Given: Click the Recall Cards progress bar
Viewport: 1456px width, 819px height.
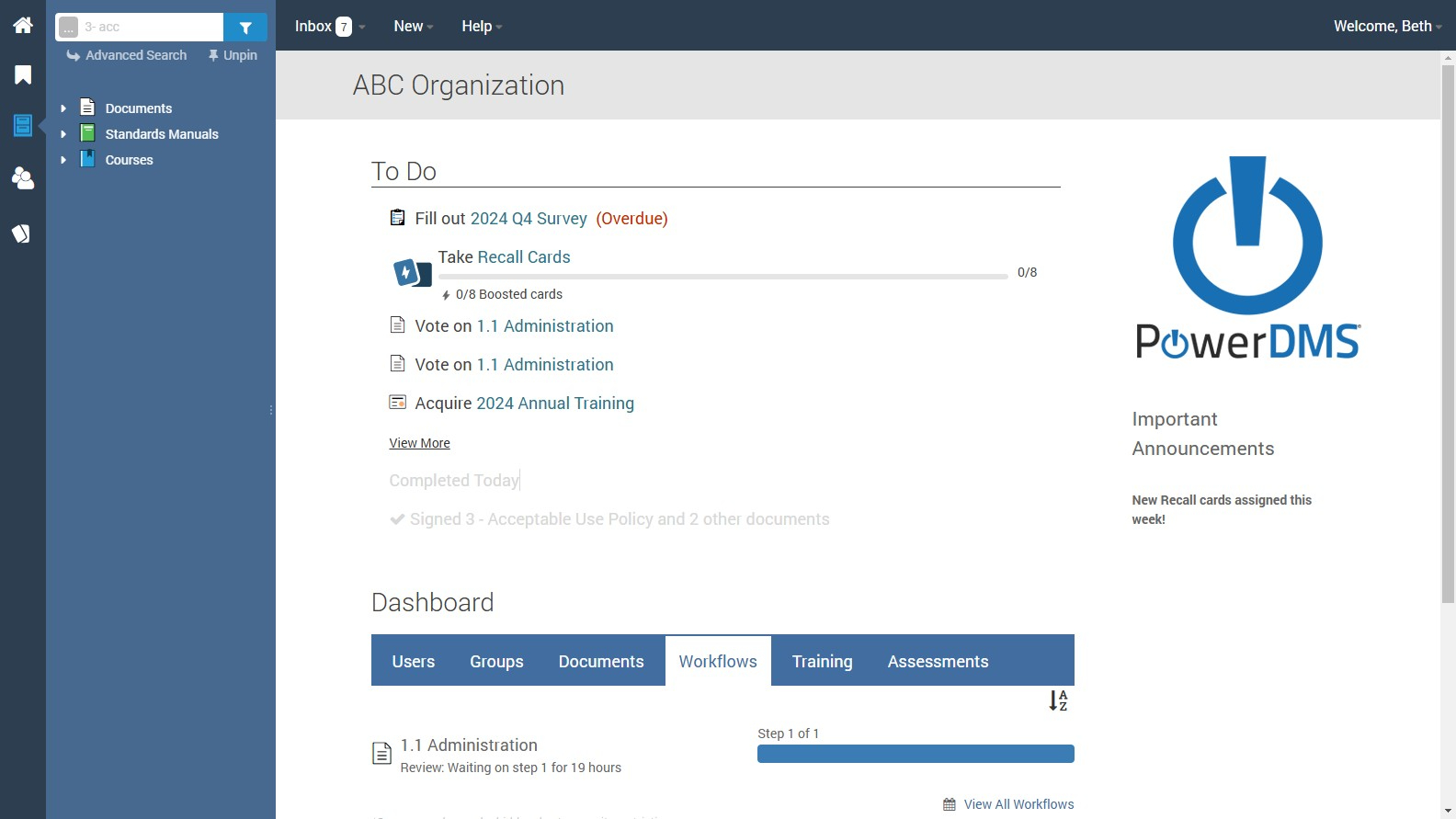Looking at the screenshot, I should tap(722, 276).
